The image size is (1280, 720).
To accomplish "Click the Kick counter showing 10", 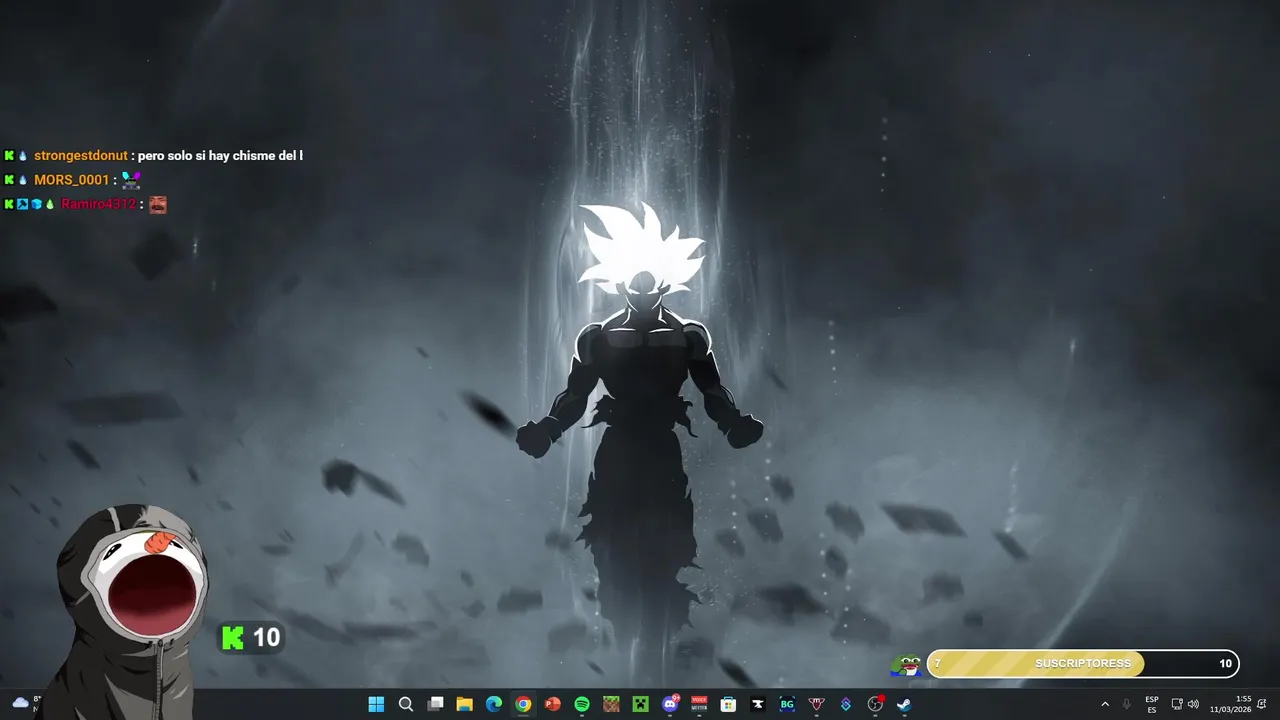I will pyautogui.click(x=252, y=637).
